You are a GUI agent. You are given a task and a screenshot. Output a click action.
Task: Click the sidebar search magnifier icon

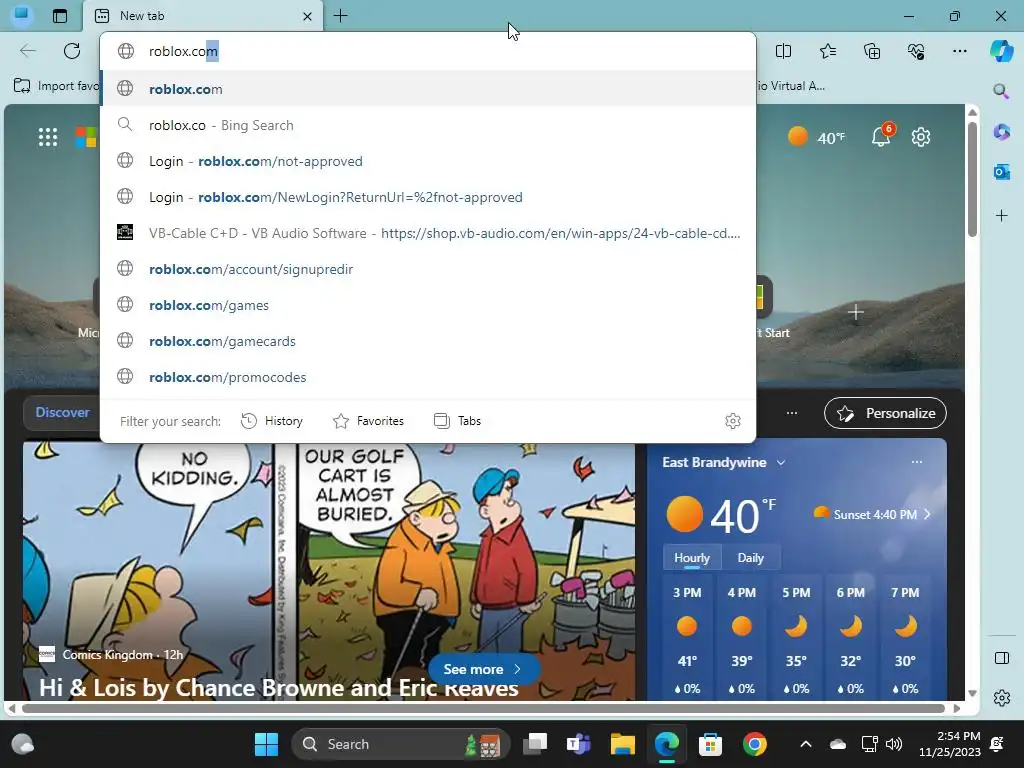click(1001, 91)
